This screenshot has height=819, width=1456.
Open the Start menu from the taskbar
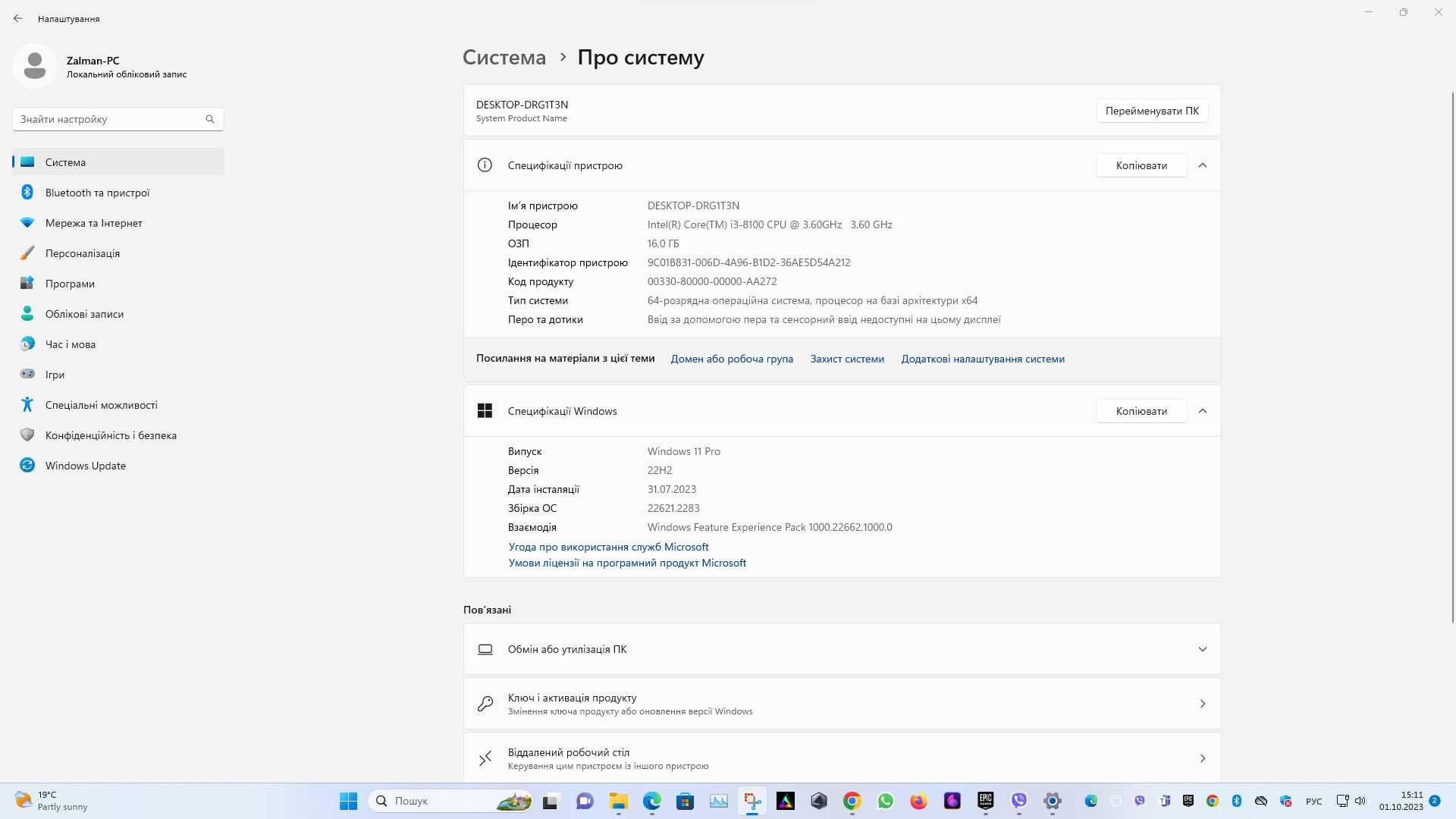click(x=349, y=801)
